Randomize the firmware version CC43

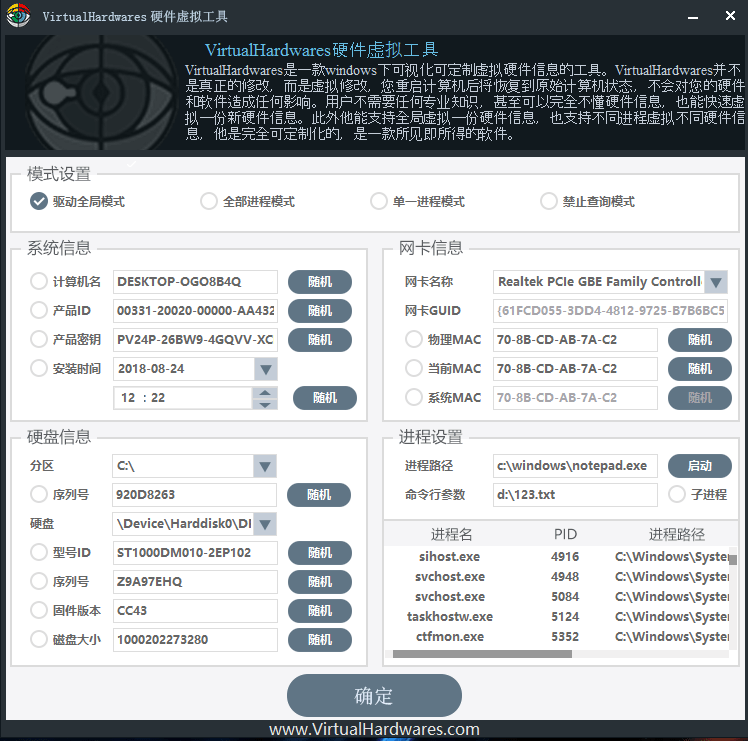[x=320, y=611]
